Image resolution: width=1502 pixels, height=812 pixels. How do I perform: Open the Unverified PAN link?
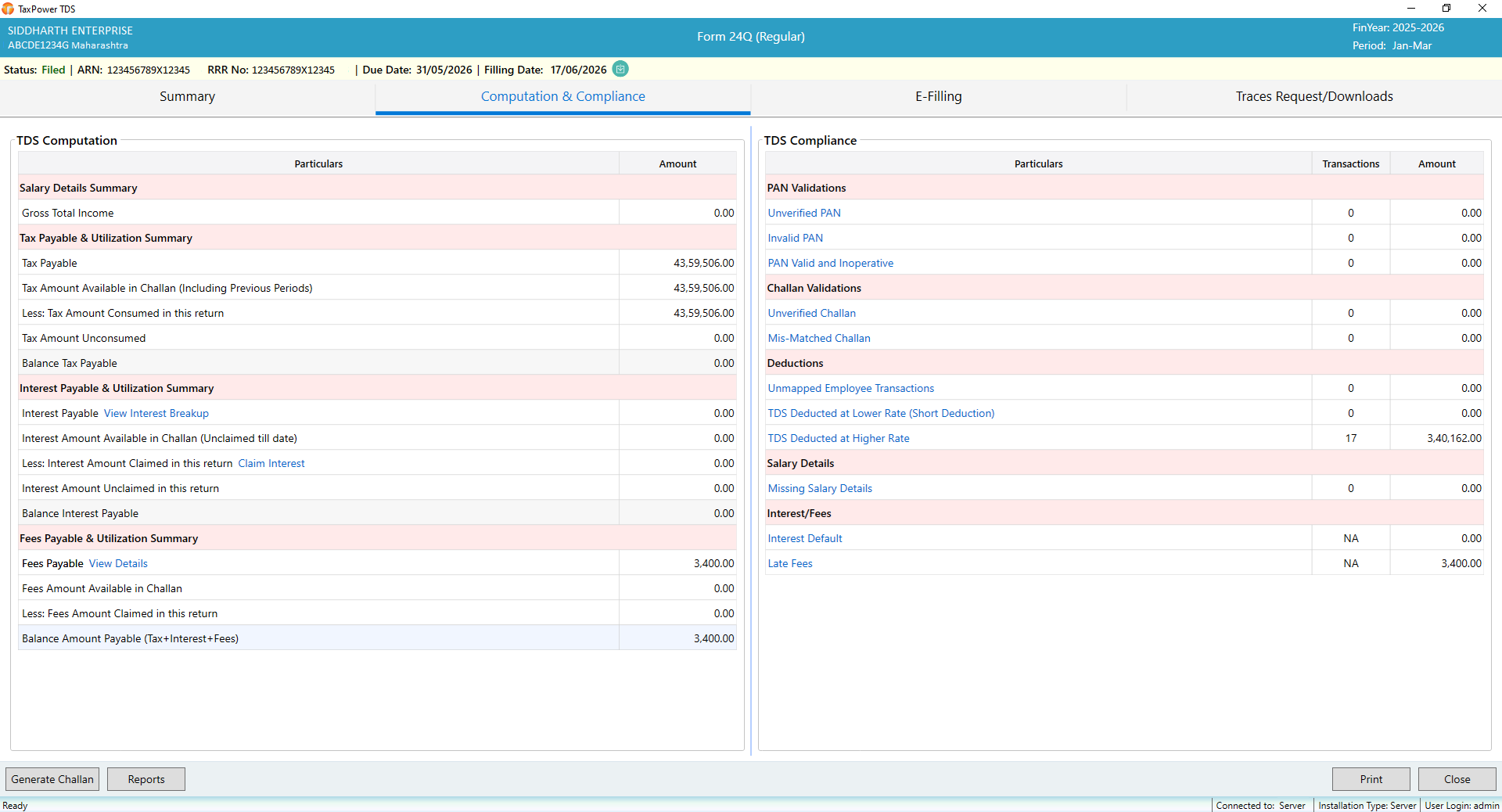804,213
